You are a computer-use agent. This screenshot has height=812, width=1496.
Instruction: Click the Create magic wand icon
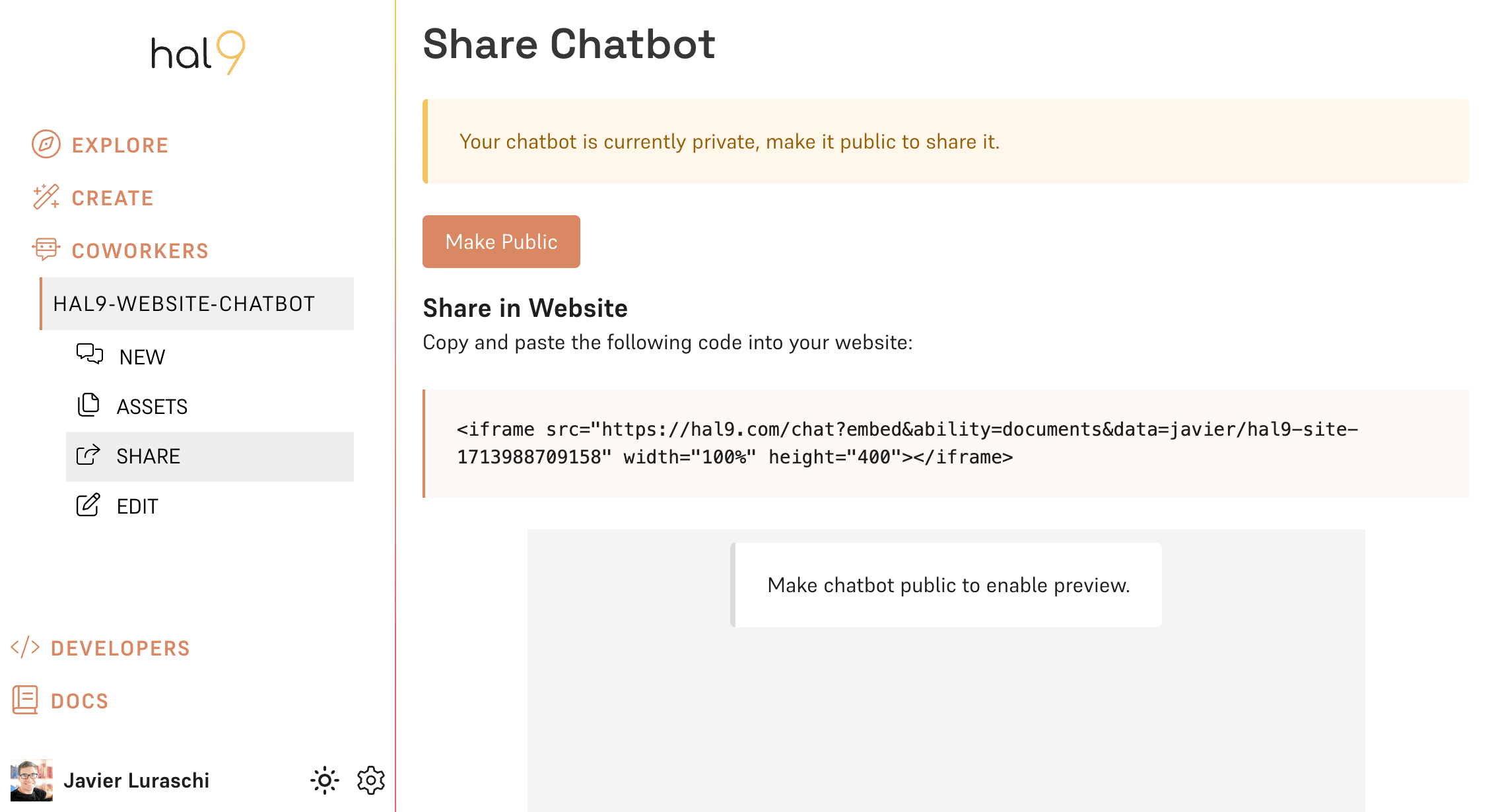[46, 197]
